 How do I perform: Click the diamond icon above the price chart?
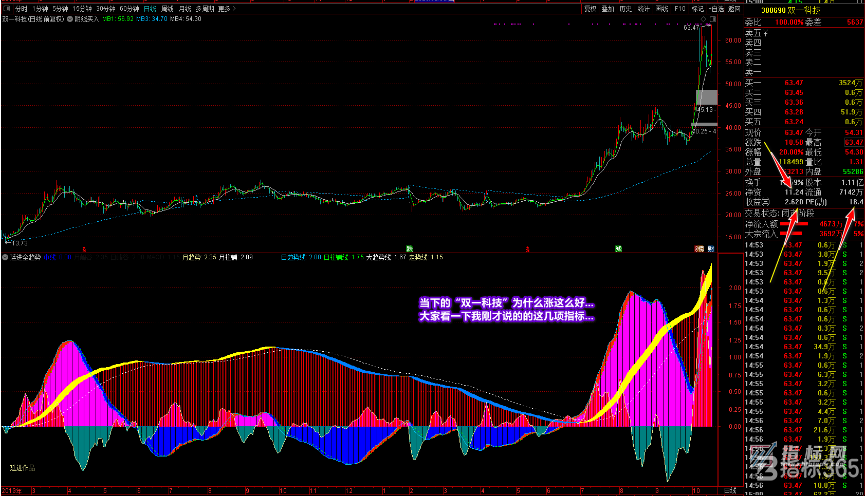click(705, 19)
